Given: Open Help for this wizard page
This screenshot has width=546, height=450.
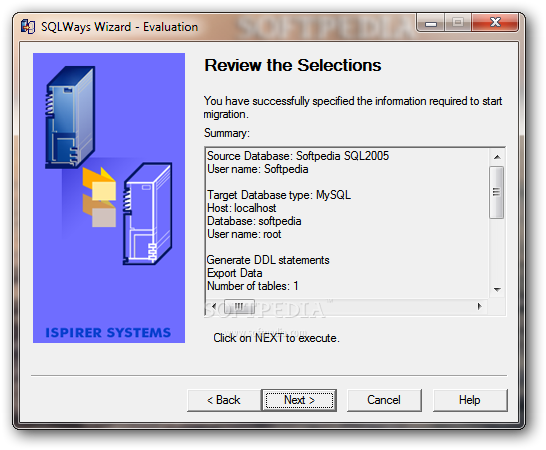Looking at the screenshot, I should point(470,400).
